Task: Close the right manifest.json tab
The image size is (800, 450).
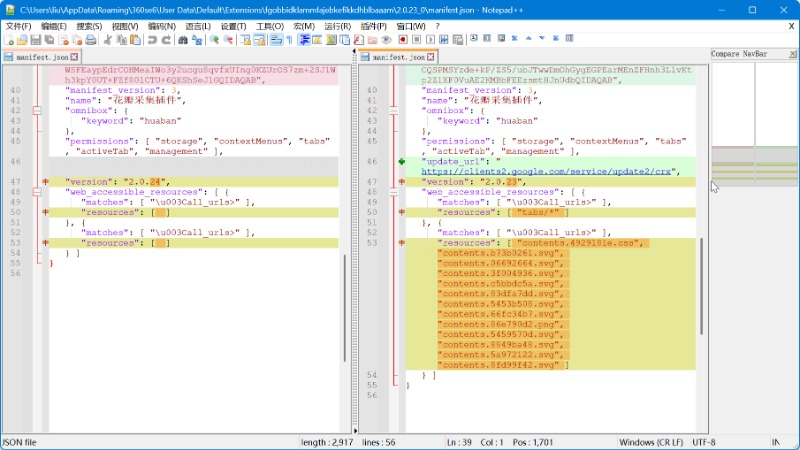Action: pos(431,58)
